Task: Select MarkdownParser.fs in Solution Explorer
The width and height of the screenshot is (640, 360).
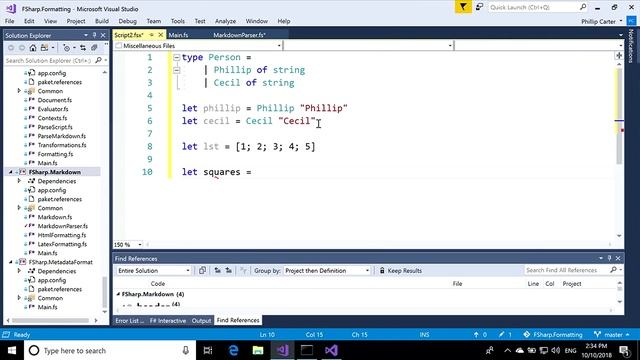Action: [x=62, y=226]
